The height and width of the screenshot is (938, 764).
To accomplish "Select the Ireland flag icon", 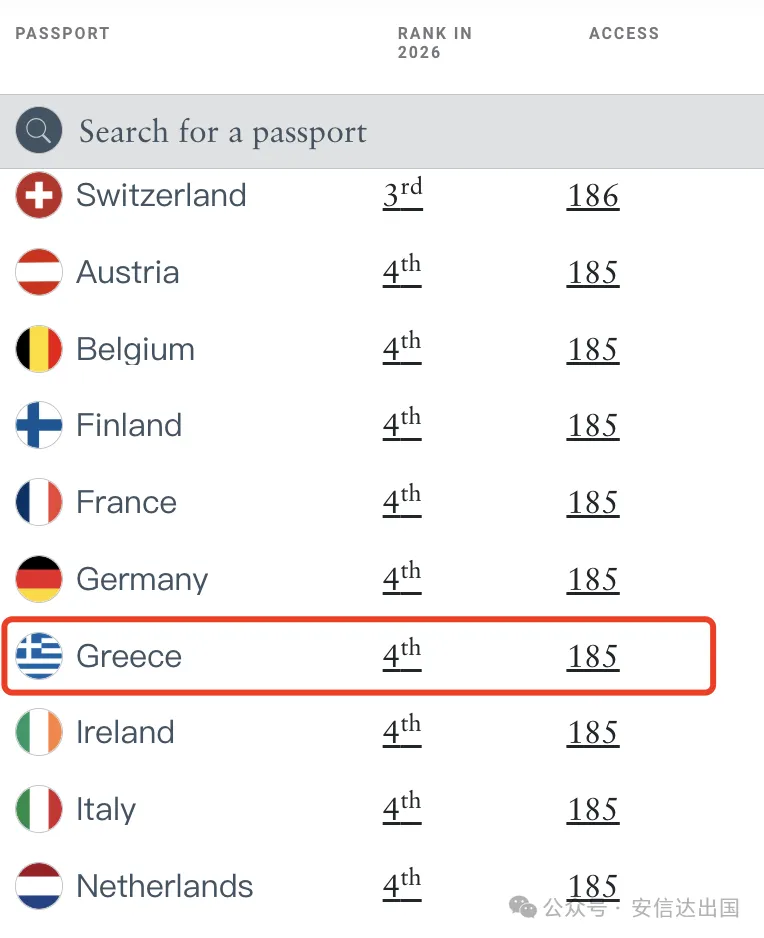I will tap(39, 733).
